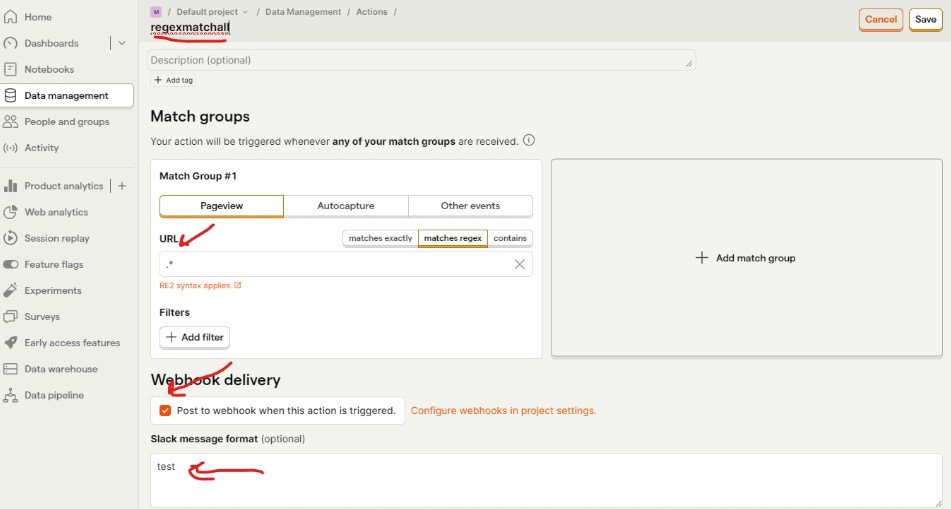Viewport: 951px width, 509px height.
Task: Click the Notebooks icon in sidebar
Action: click(11, 69)
